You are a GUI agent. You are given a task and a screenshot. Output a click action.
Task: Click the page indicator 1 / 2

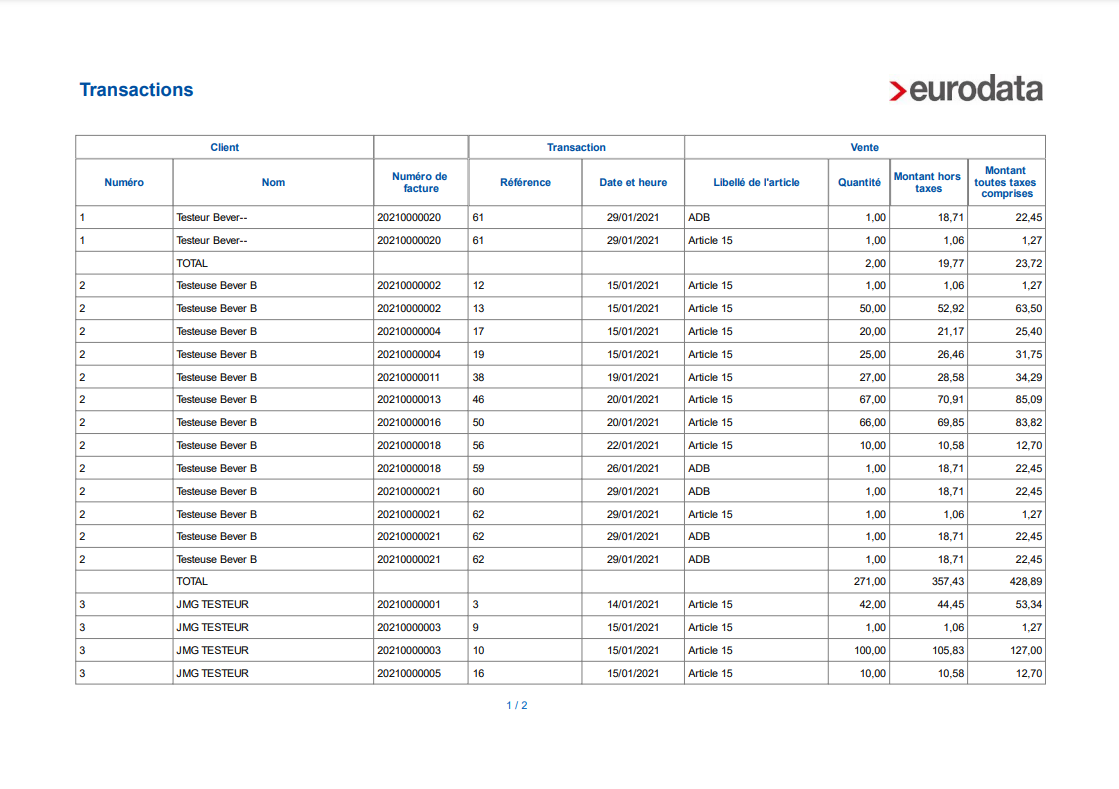(517, 706)
